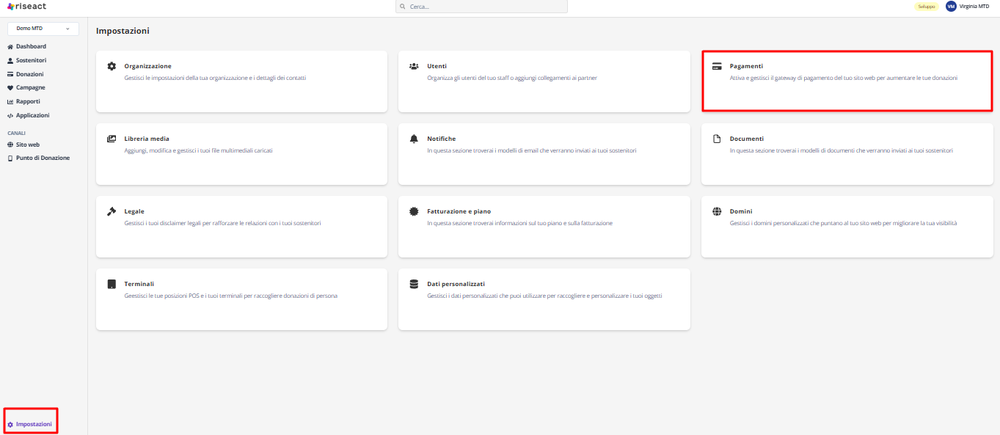Click the Documenti file icon
1000x435 pixels.
(x=717, y=139)
